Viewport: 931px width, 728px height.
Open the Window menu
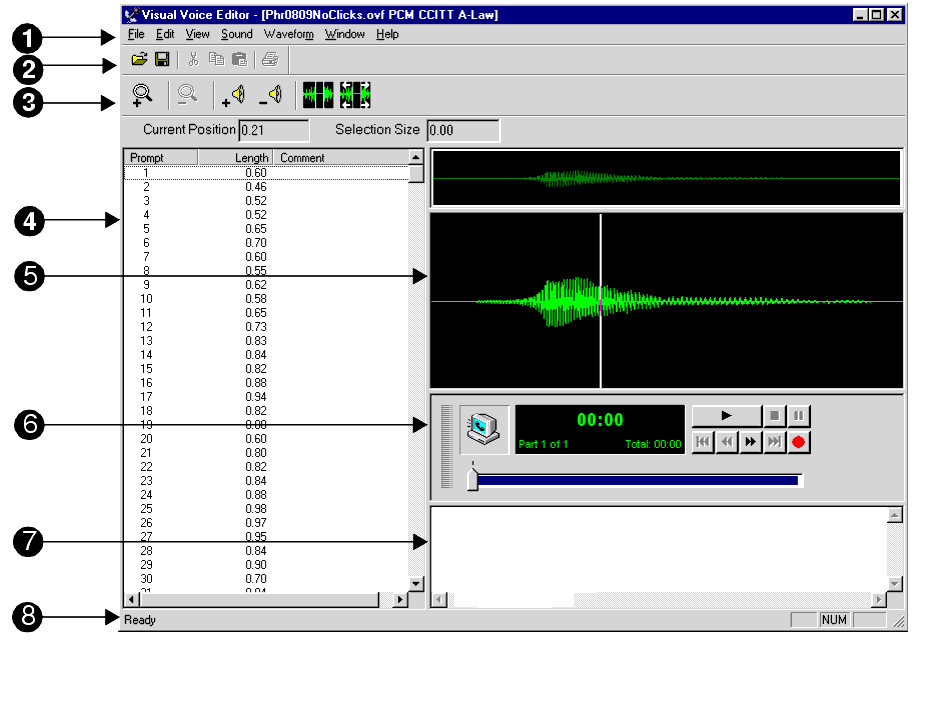click(344, 34)
